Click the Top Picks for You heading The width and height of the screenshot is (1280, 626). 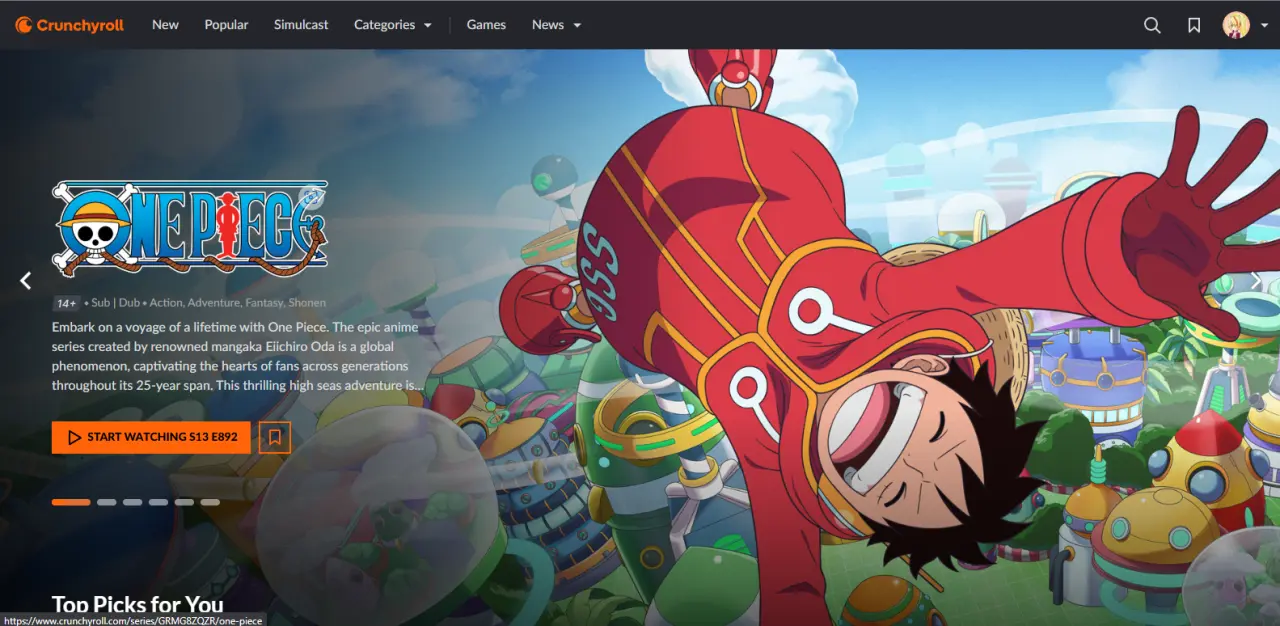tap(138, 604)
